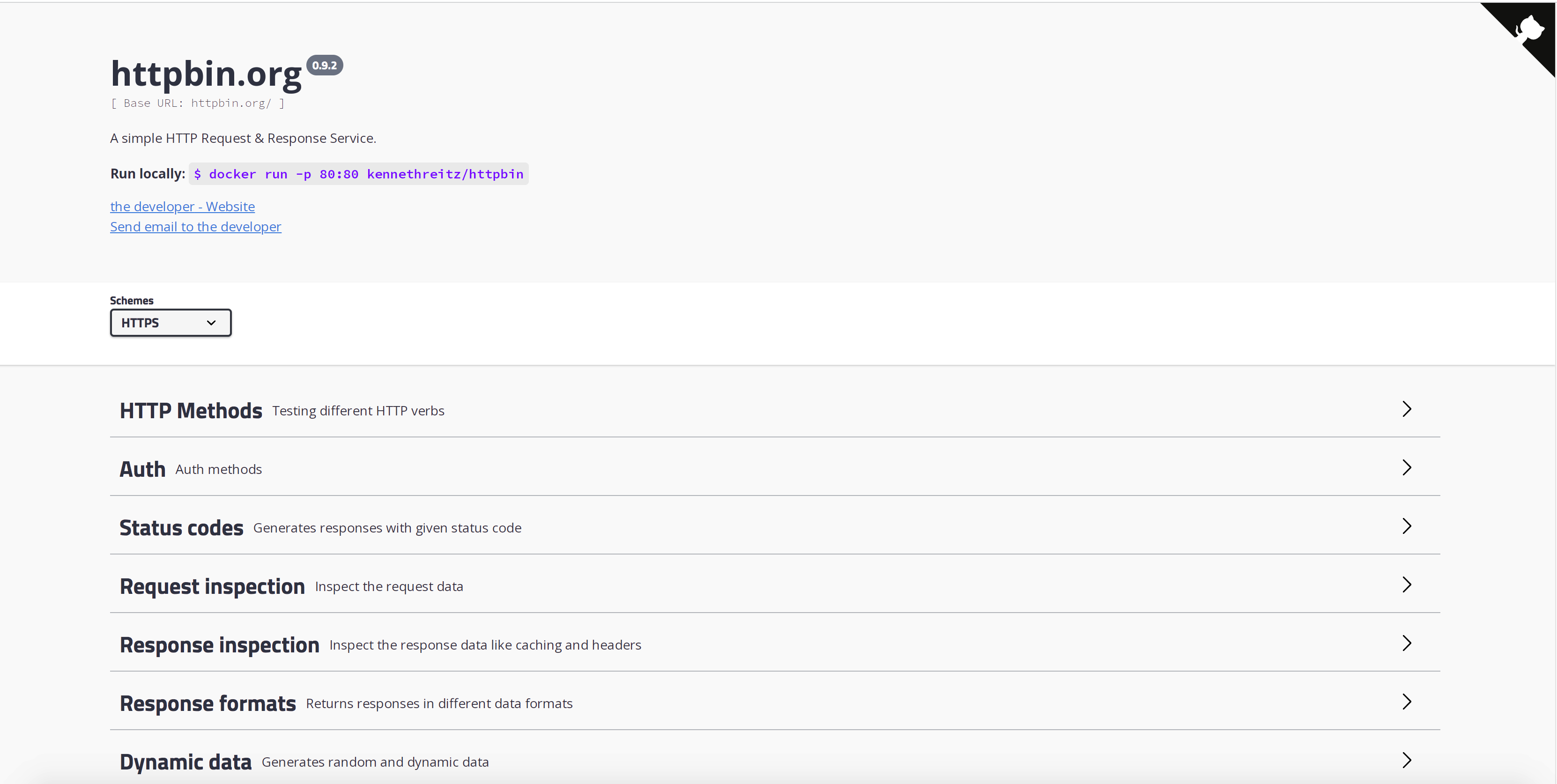Click the docker run command code block
Screen dimensions: 1557x784
click(358, 174)
